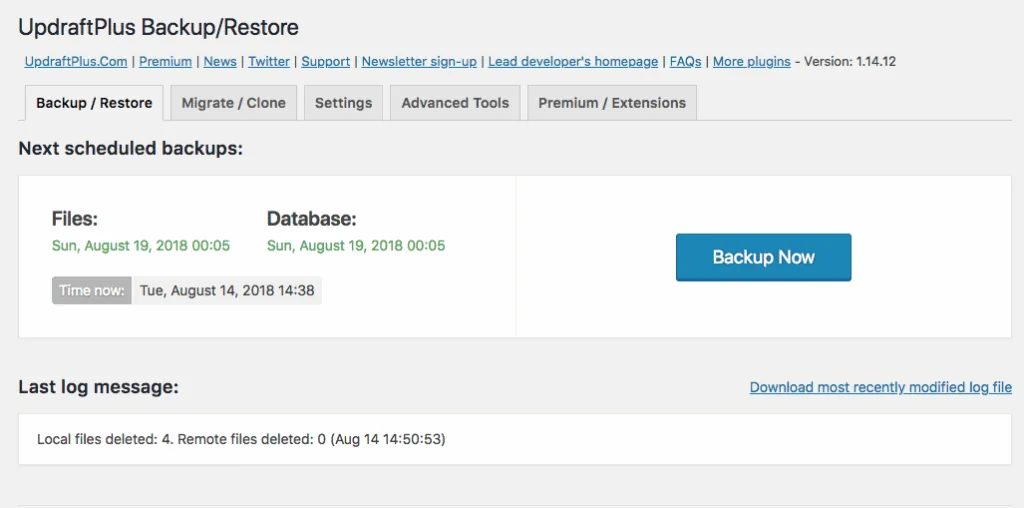Click the 'Last log message:' heading
The height and width of the screenshot is (508, 1024).
[99, 387]
